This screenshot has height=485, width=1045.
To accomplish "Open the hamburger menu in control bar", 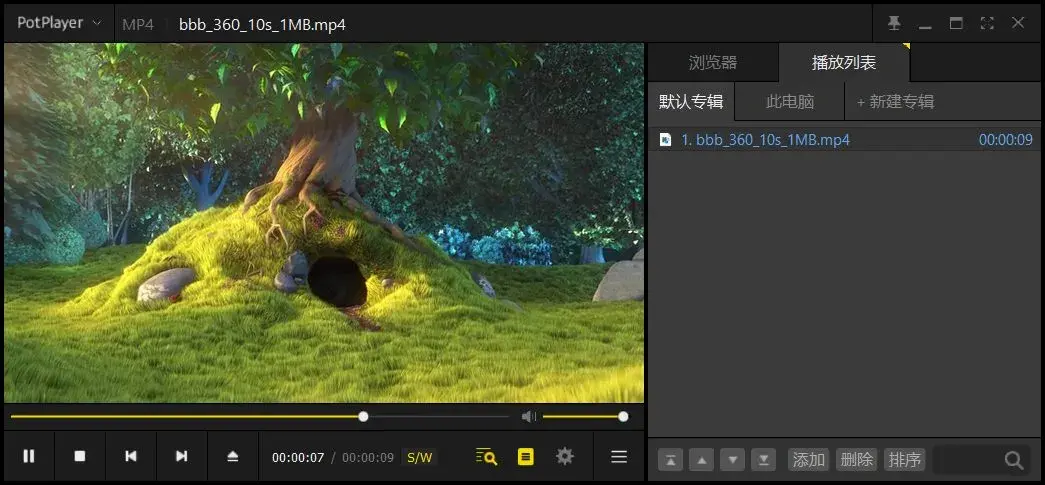I will point(619,457).
